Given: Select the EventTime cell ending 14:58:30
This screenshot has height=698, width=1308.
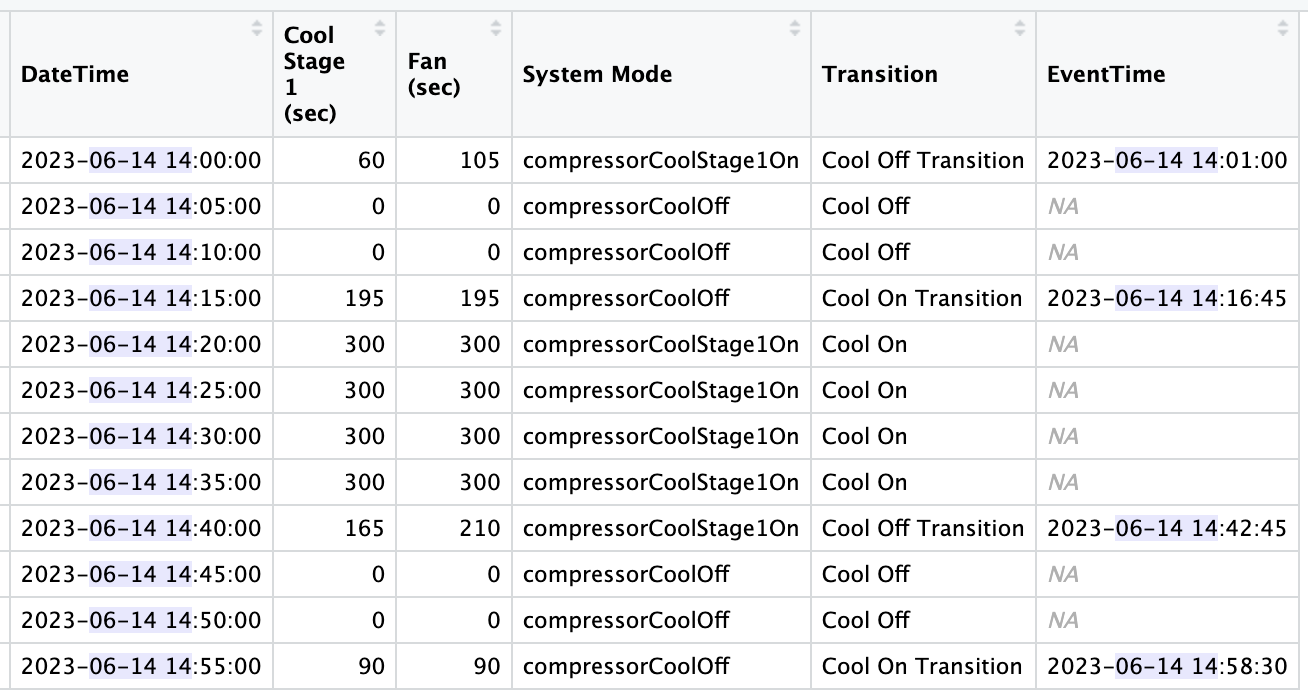Looking at the screenshot, I should [1167, 666].
